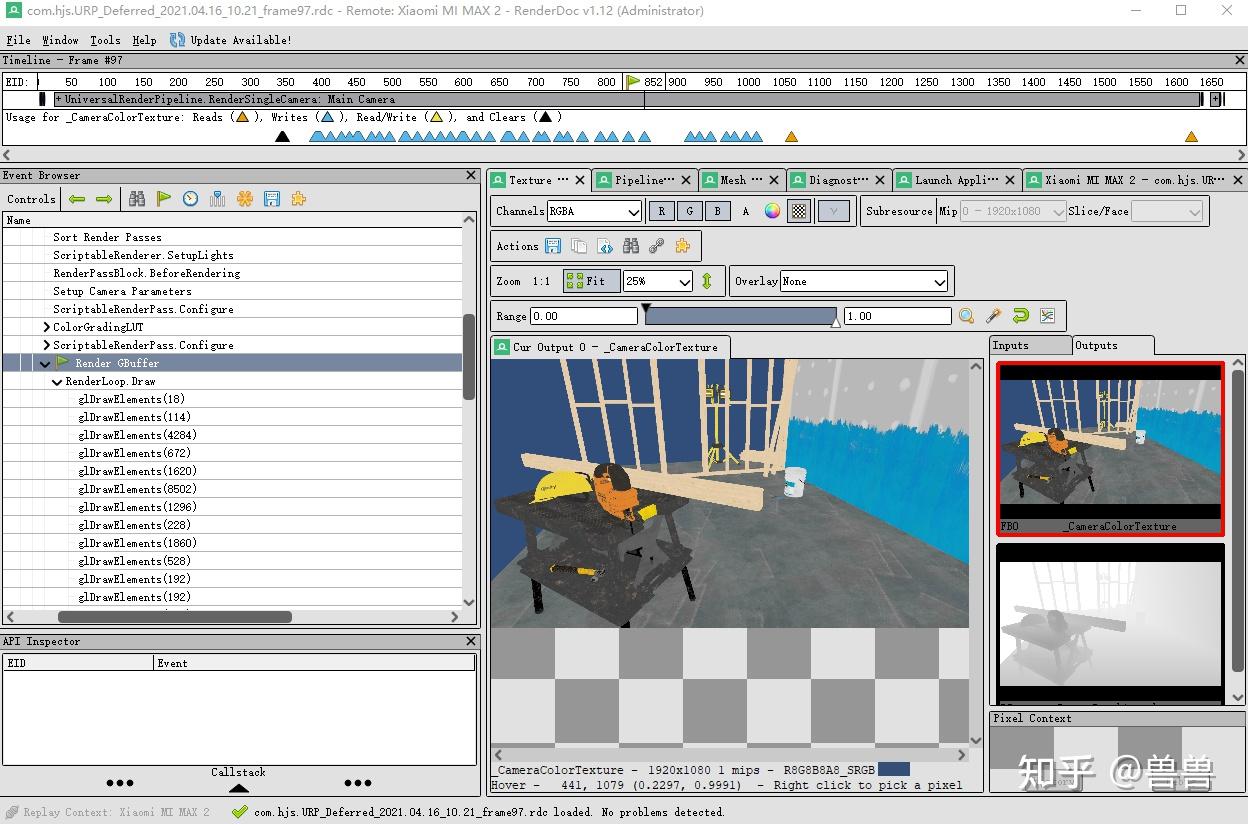Click the time durations clock icon

pos(190,199)
